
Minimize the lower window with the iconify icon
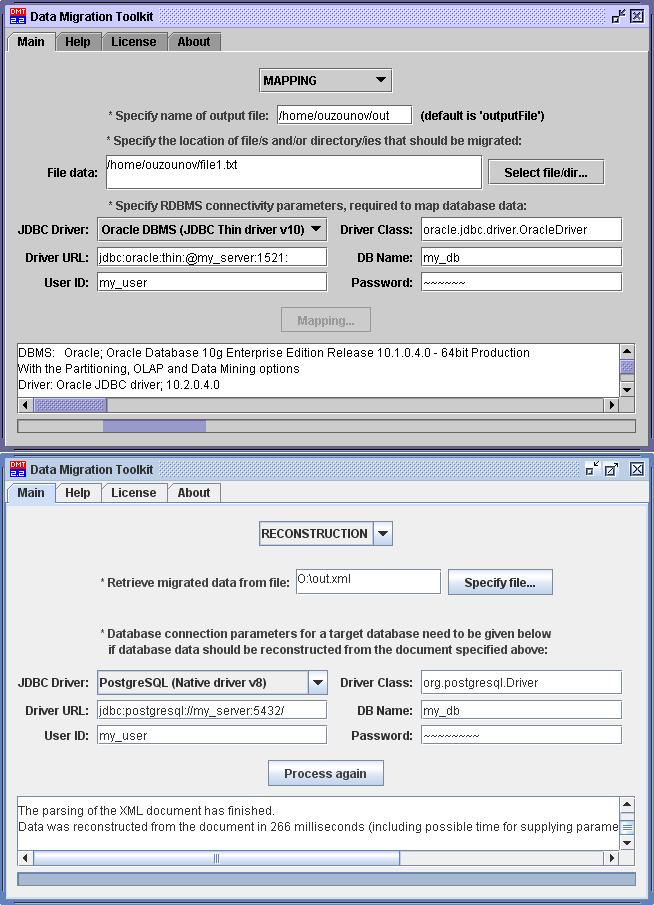point(592,469)
